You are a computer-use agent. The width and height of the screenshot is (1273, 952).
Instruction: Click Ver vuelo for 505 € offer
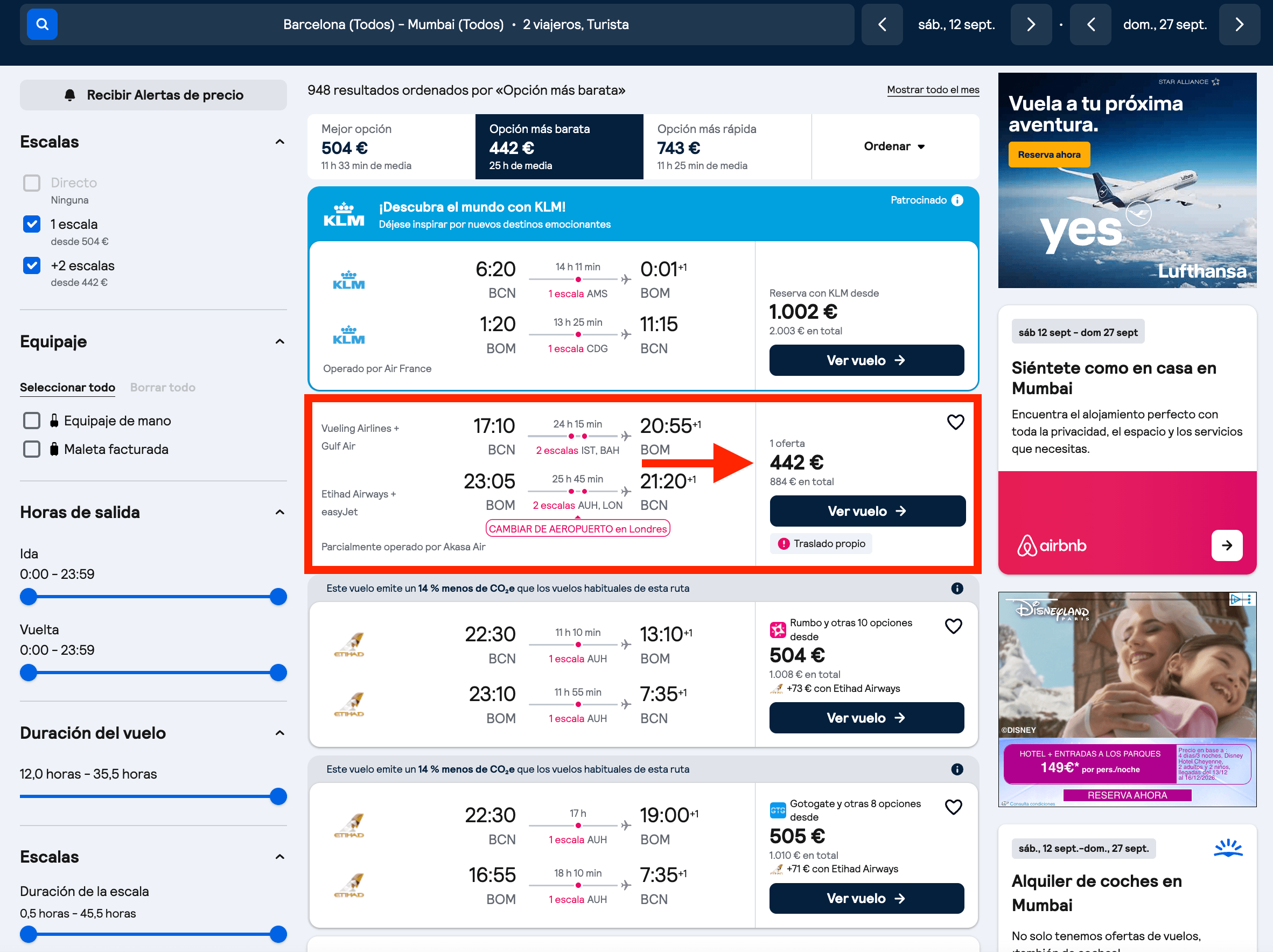click(x=866, y=899)
